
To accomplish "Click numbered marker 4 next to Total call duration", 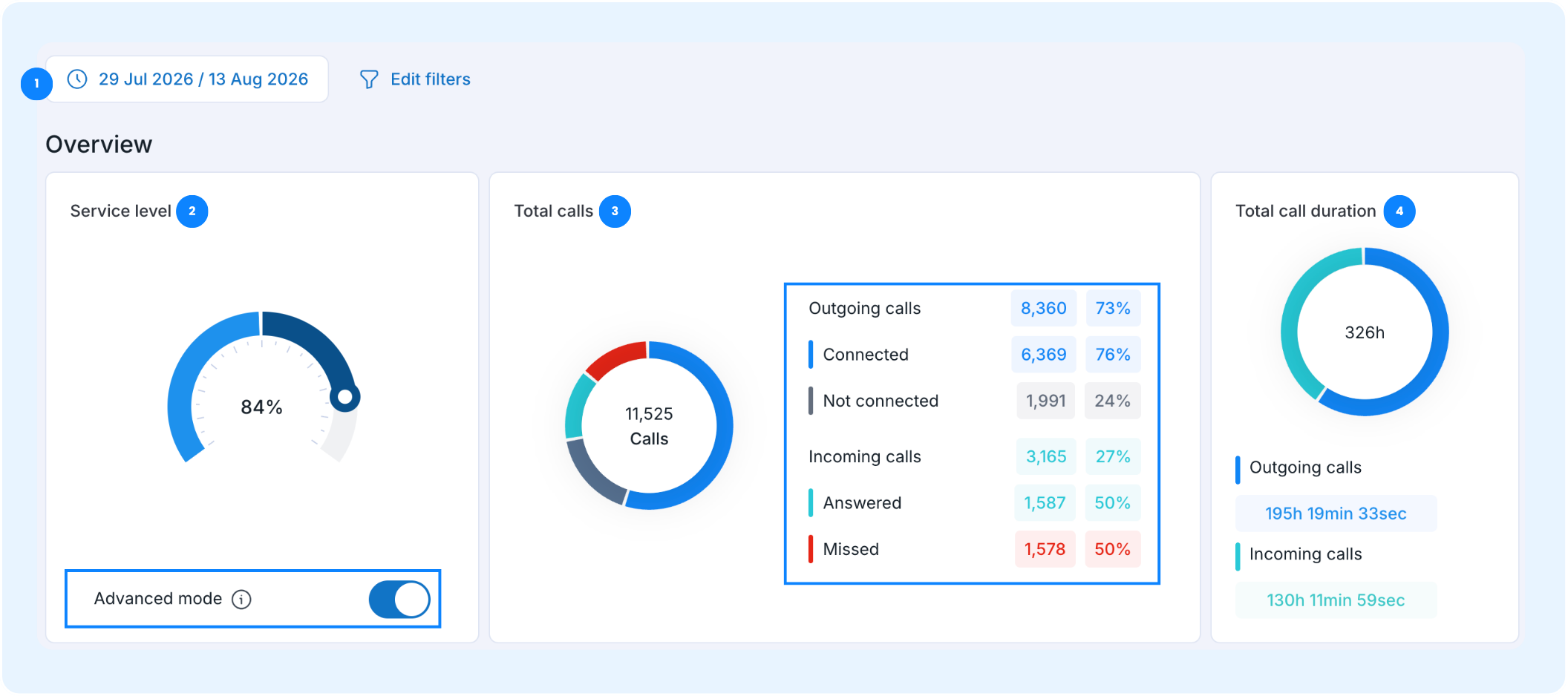I will coord(1399,211).
